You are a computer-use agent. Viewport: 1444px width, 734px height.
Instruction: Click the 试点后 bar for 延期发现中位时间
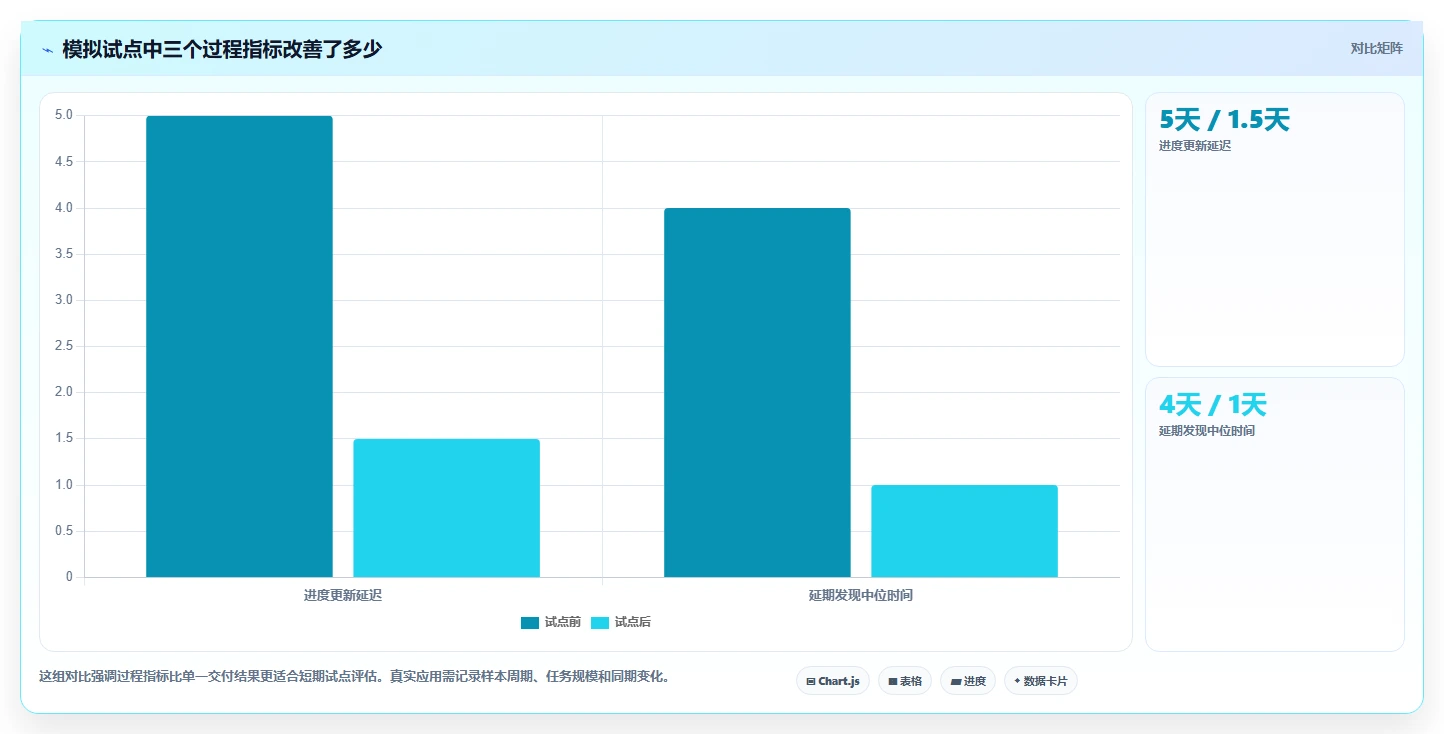coord(964,531)
